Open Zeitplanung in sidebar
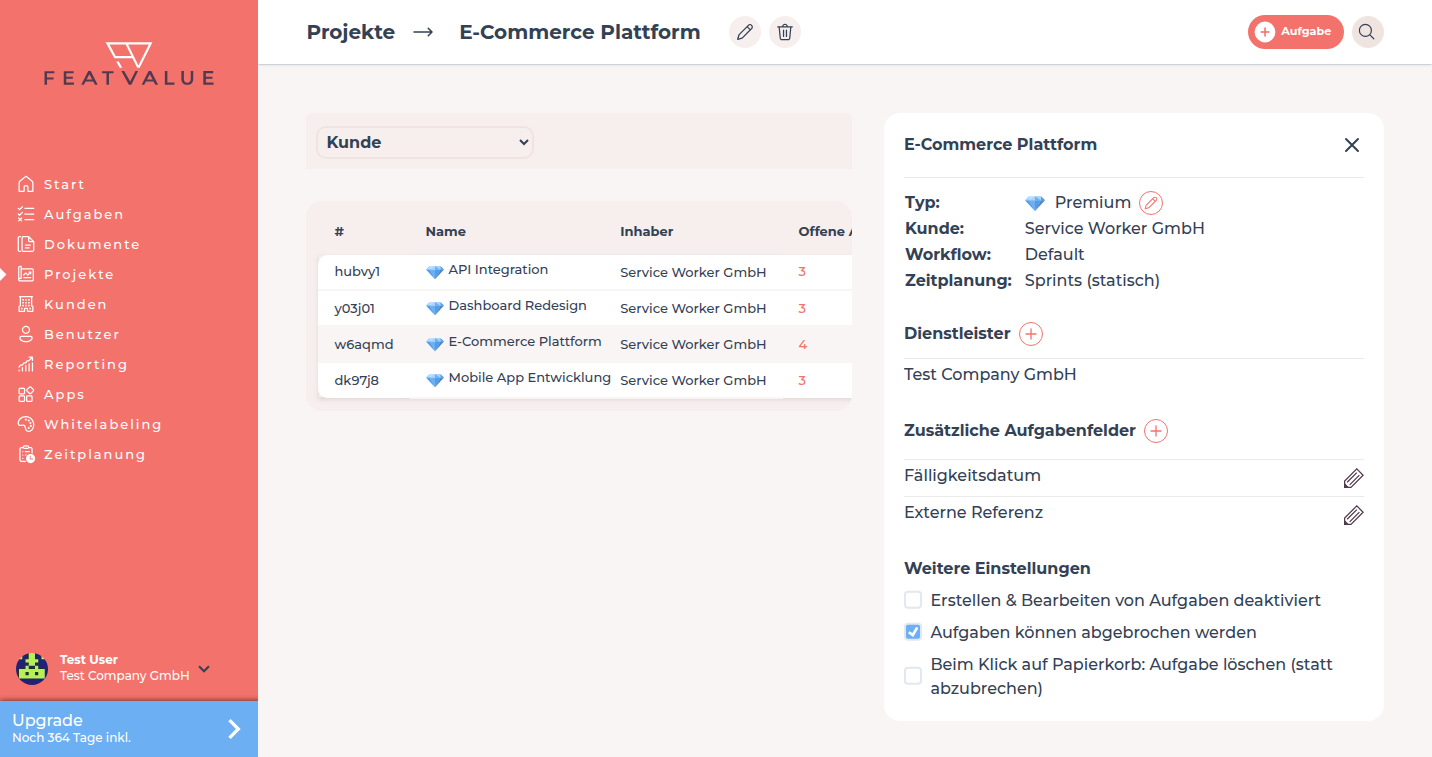 coord(95,454)
